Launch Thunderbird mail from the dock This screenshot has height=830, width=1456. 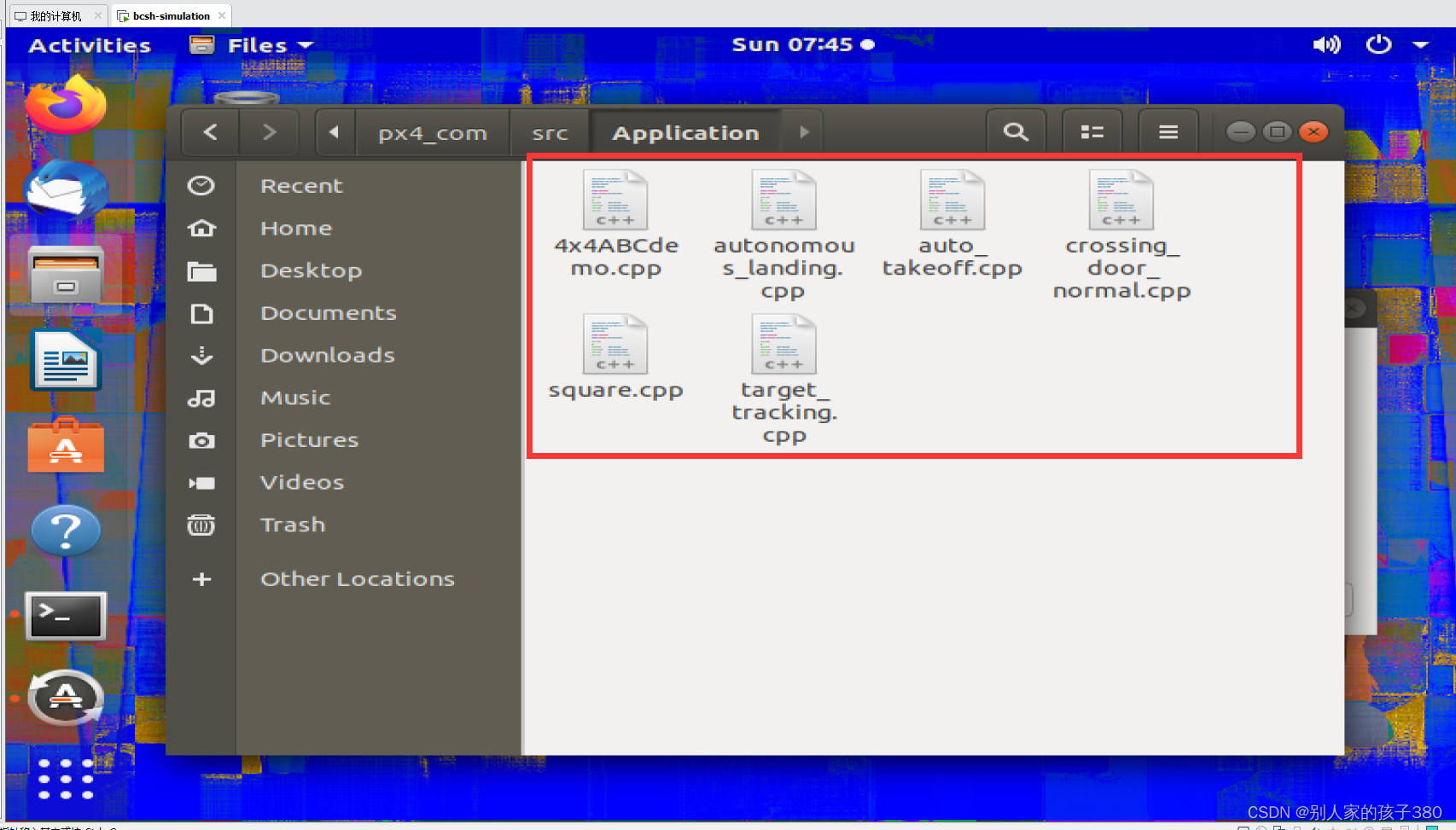(x=66, y=188)
